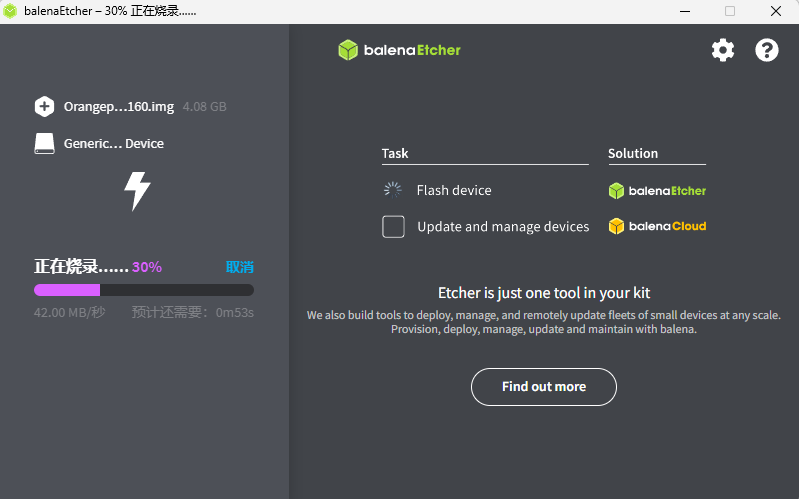
Task: Click the 42.00 MB/秒 speed readout
Action: [70, 312]
